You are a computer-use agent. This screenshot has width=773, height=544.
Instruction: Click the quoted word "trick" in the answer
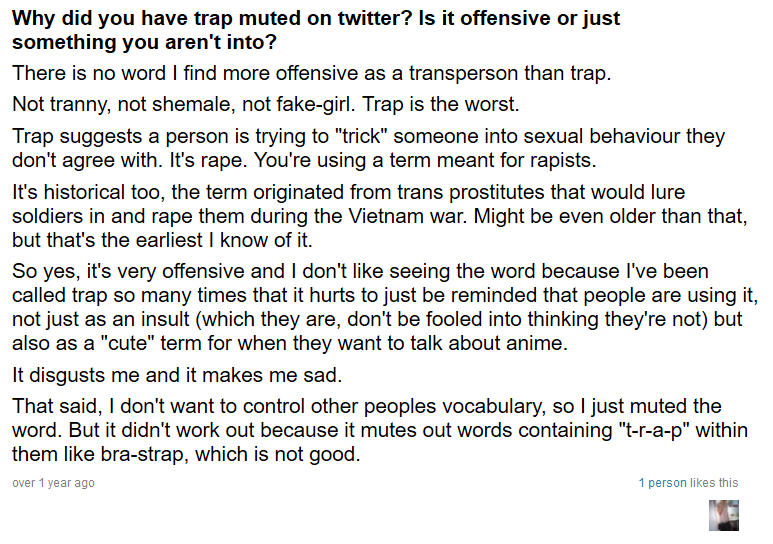pos(362,136)
